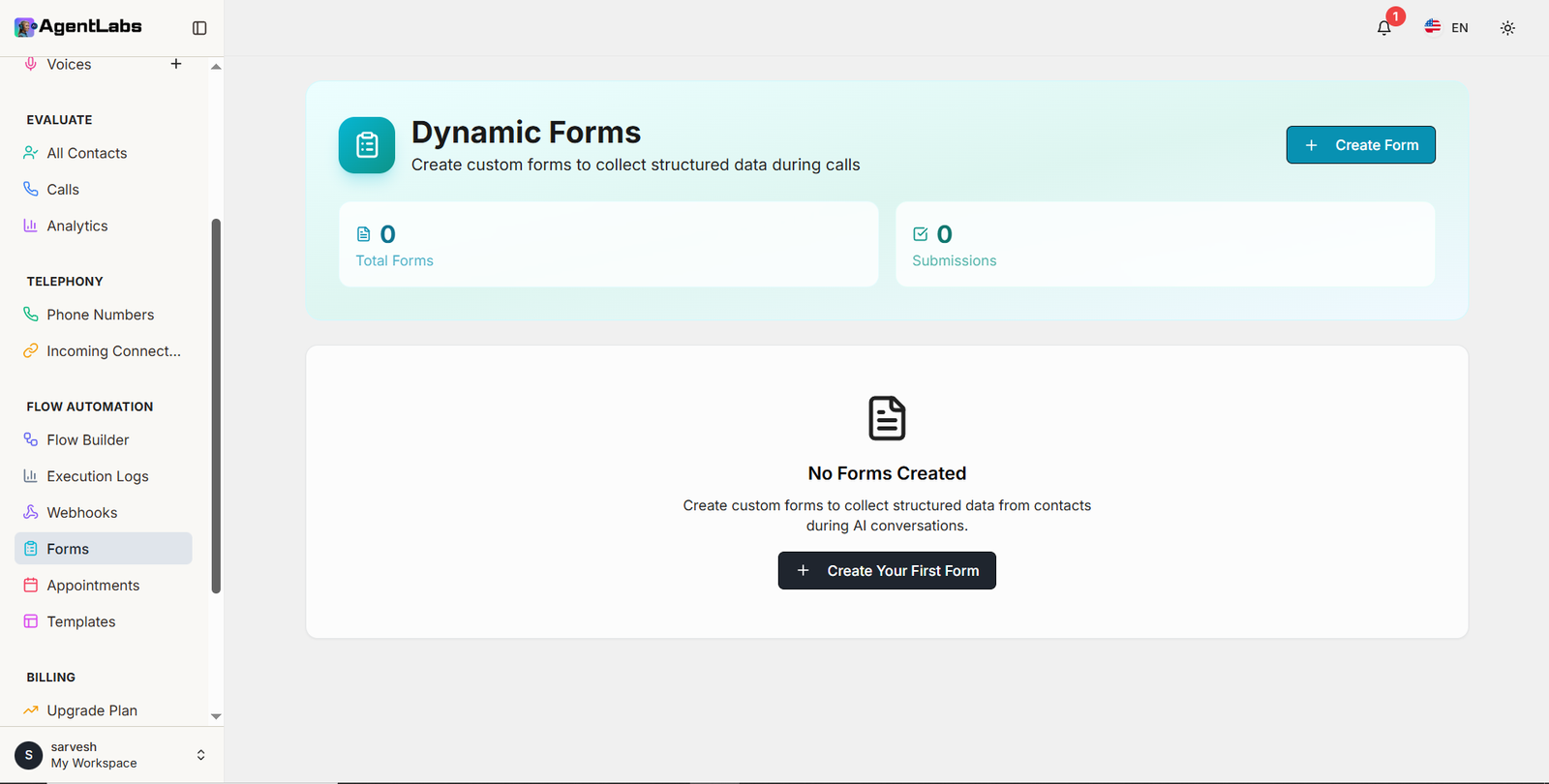Click the US flag language icon
Screen dimensions: 1549x784
[x=1432, y=27]
